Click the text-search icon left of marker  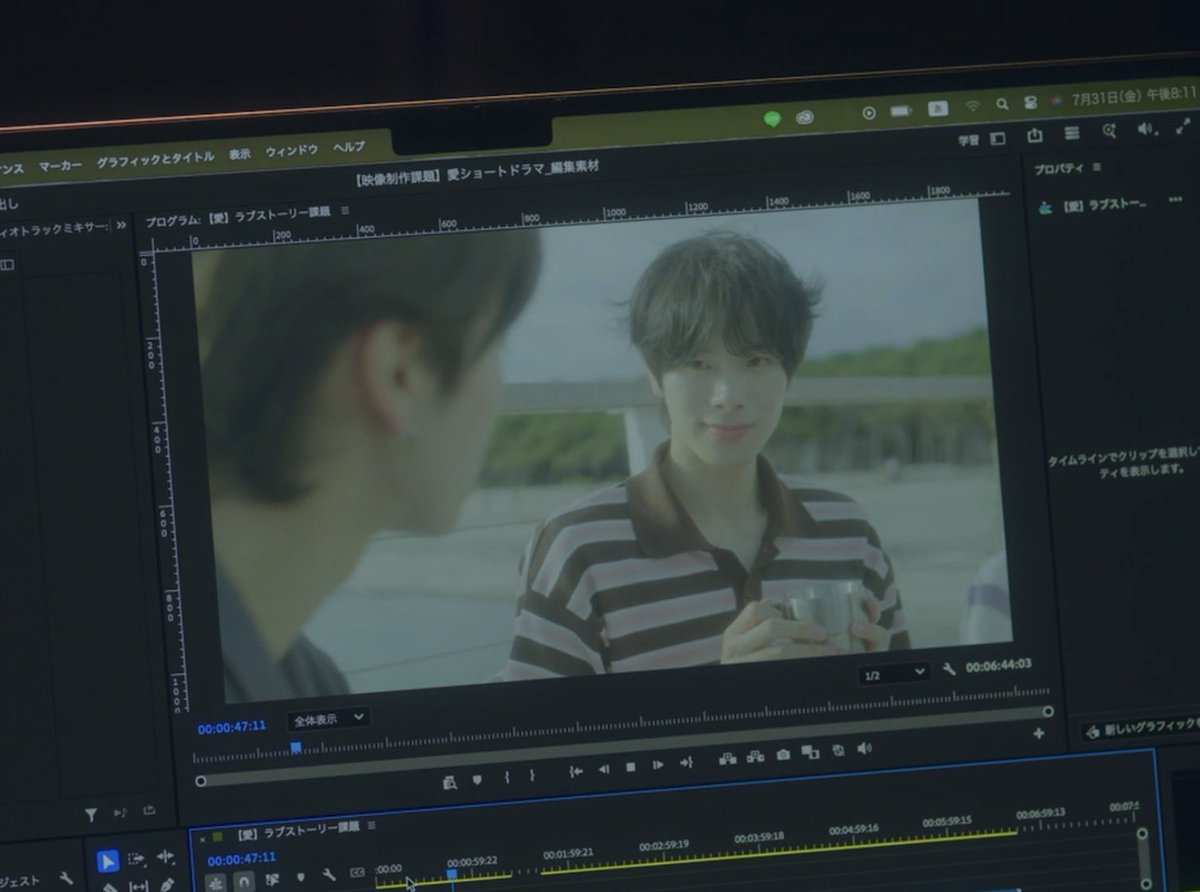[x=450, y=782]
